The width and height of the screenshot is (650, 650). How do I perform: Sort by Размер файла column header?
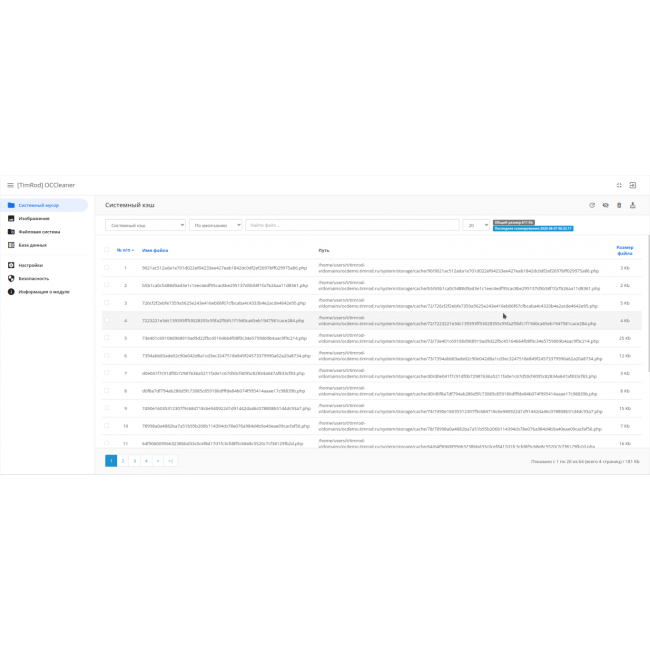624,249
